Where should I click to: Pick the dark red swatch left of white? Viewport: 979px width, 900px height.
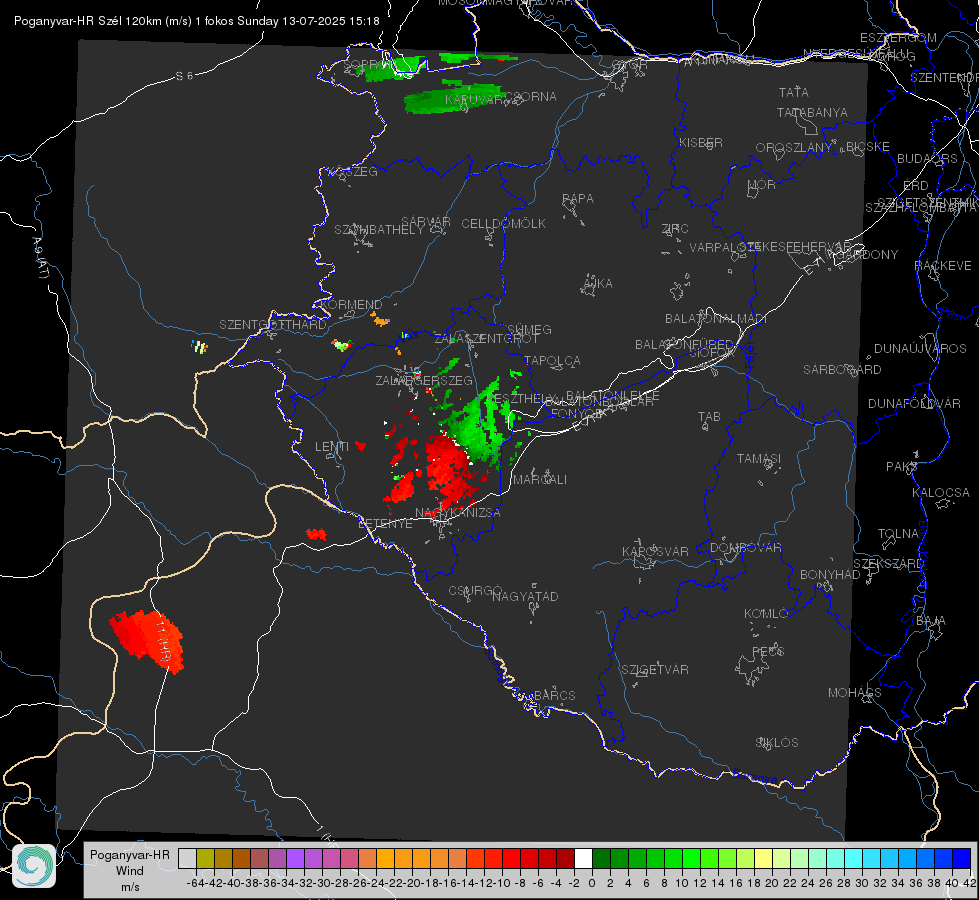pos(565,858)
